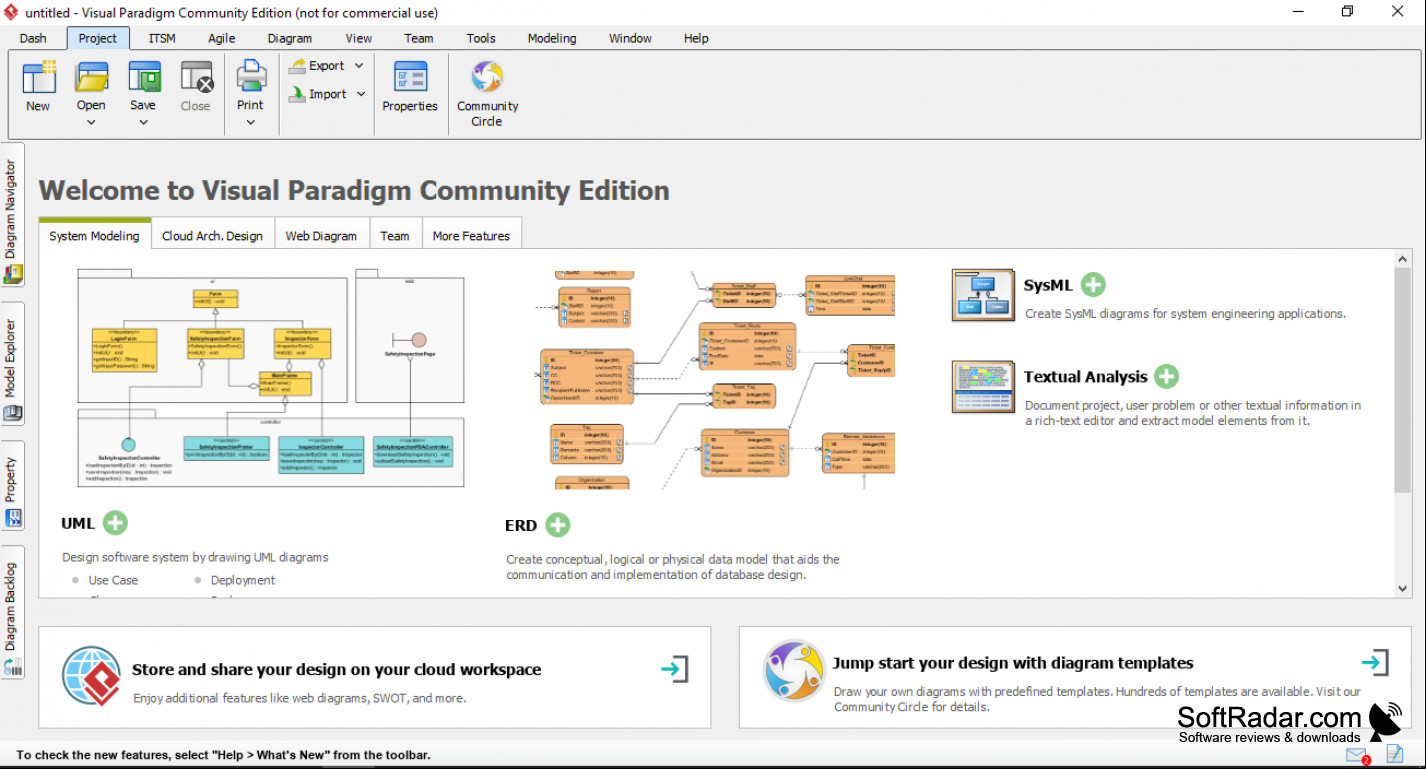The width and height of the screenshot is (1426, 769).
Task: Click the SysML diagram icon
Action: pos(983,295)
